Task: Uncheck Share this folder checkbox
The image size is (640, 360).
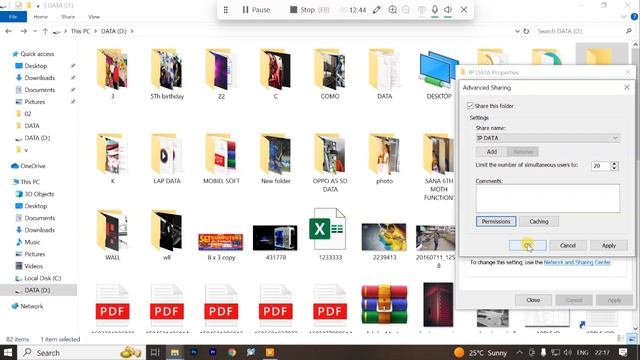Action: (470, 106)
